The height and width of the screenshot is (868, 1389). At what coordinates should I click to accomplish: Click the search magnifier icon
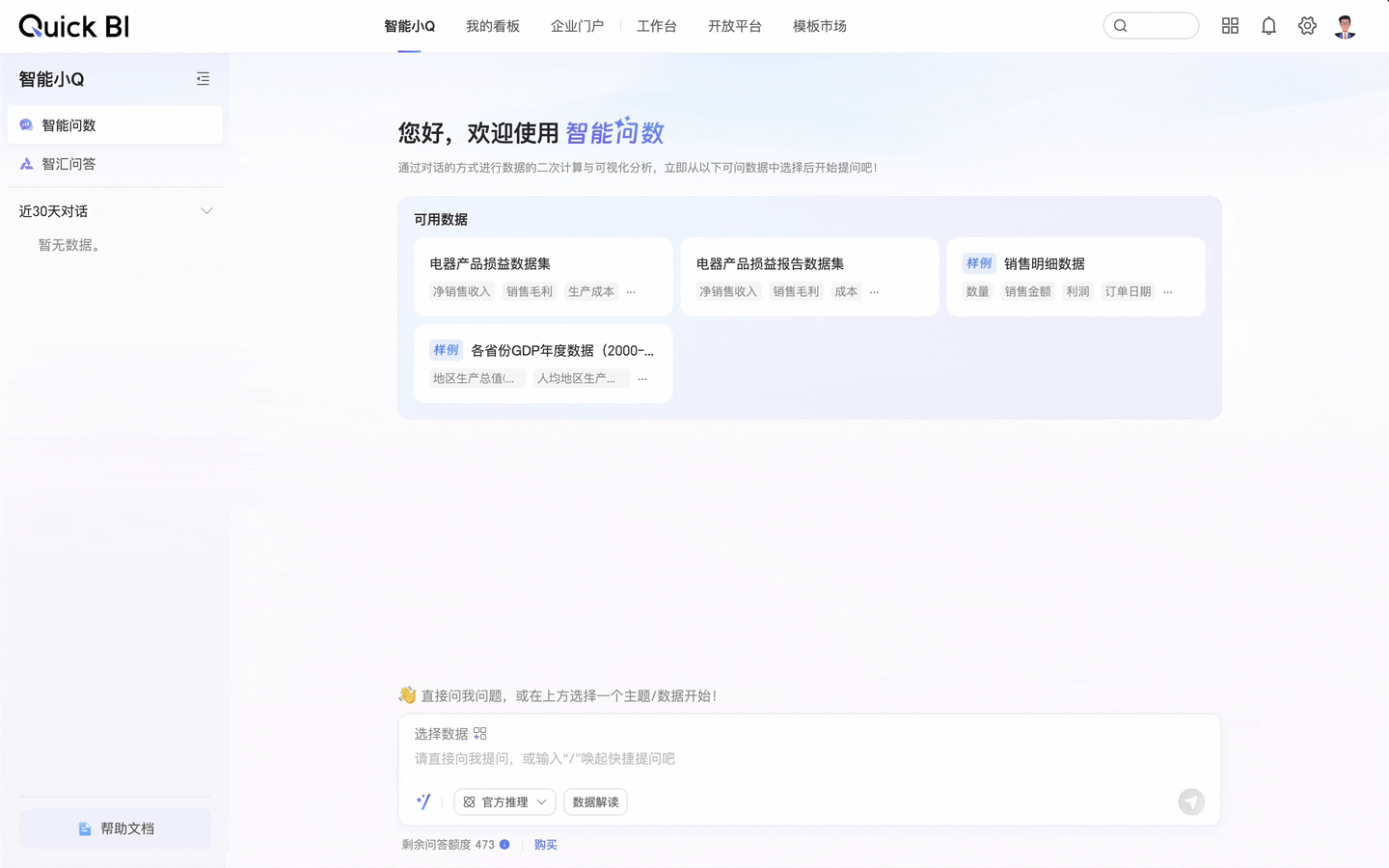click(x=1121, y=26)
